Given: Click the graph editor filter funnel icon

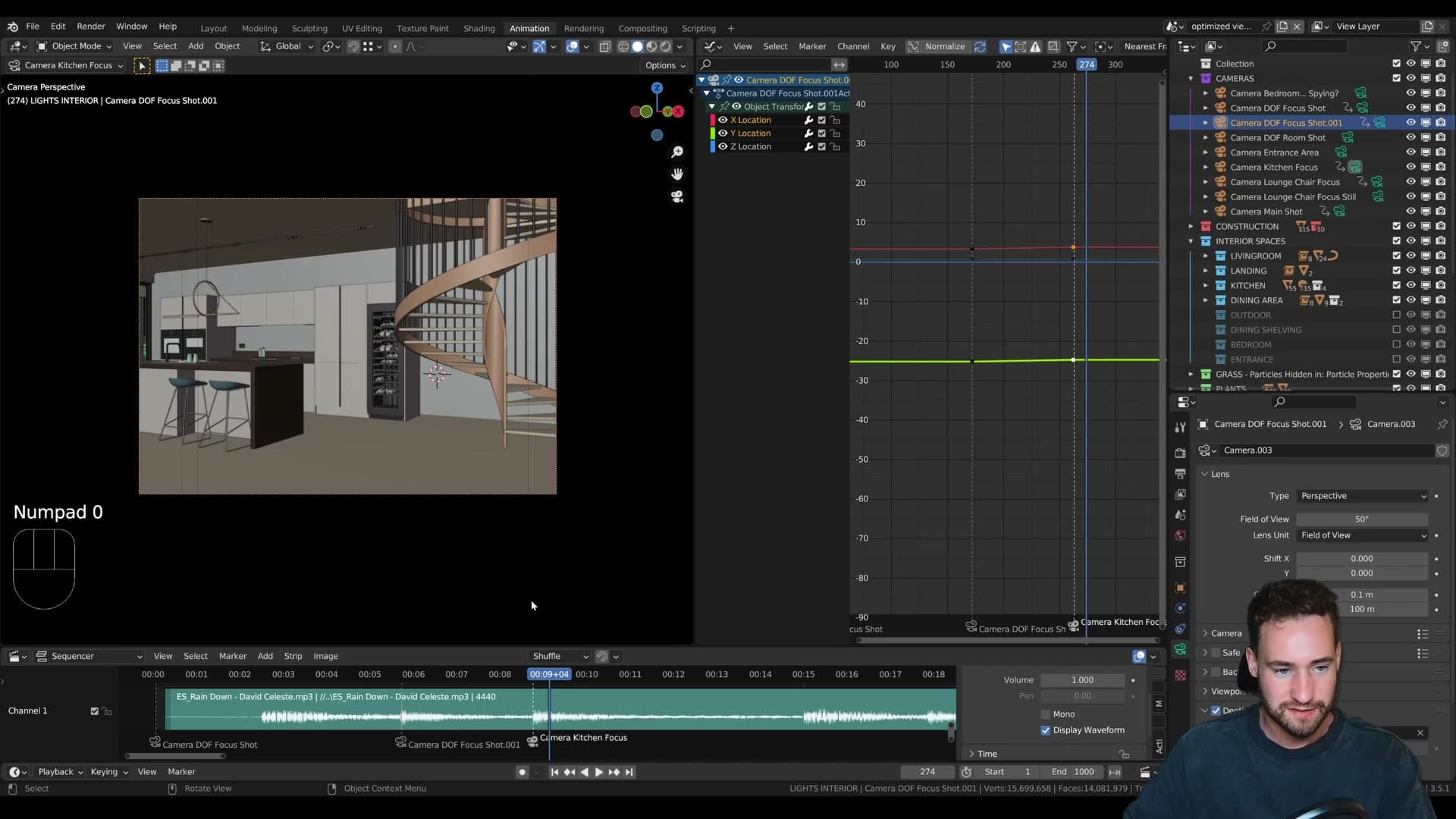Looking at the screenshot, I should 1072,46.
